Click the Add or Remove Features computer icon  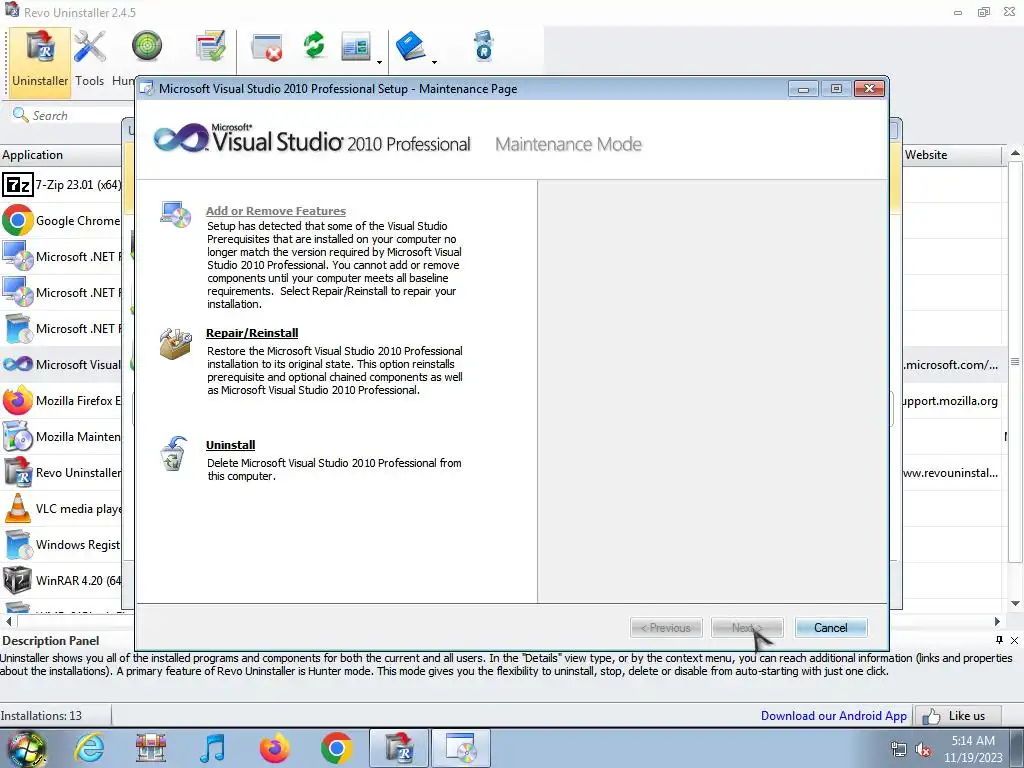point(175,214)
